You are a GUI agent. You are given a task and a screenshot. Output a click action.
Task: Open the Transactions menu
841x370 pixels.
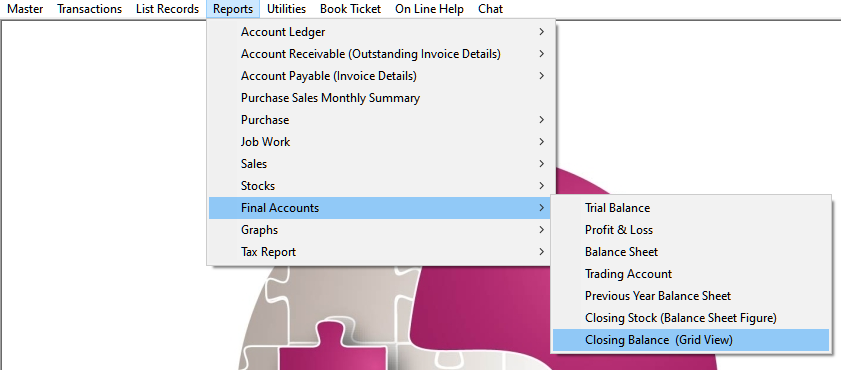pos(90,9)
